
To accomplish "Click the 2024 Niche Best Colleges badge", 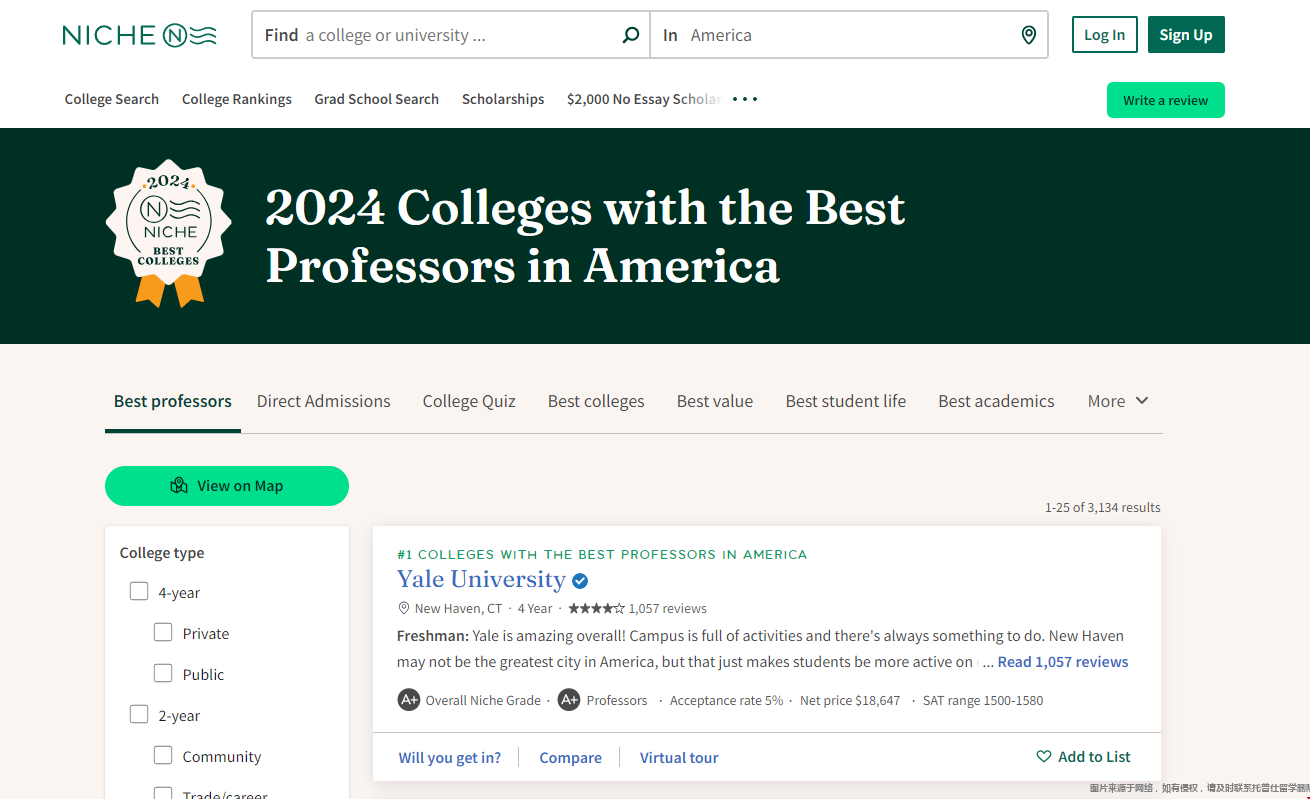I will click(x=169, y=233).
